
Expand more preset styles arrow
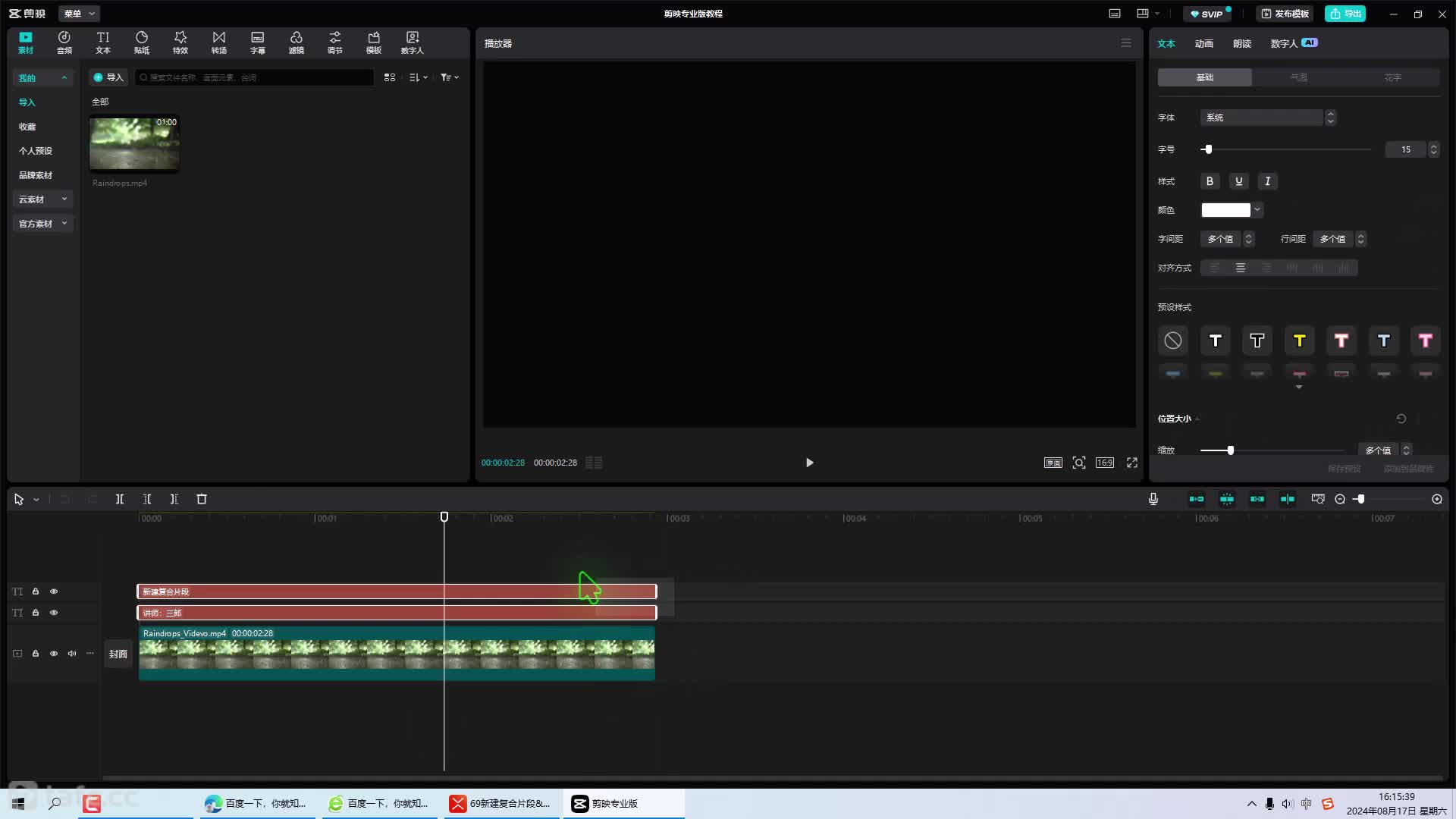pos(1299,388)
